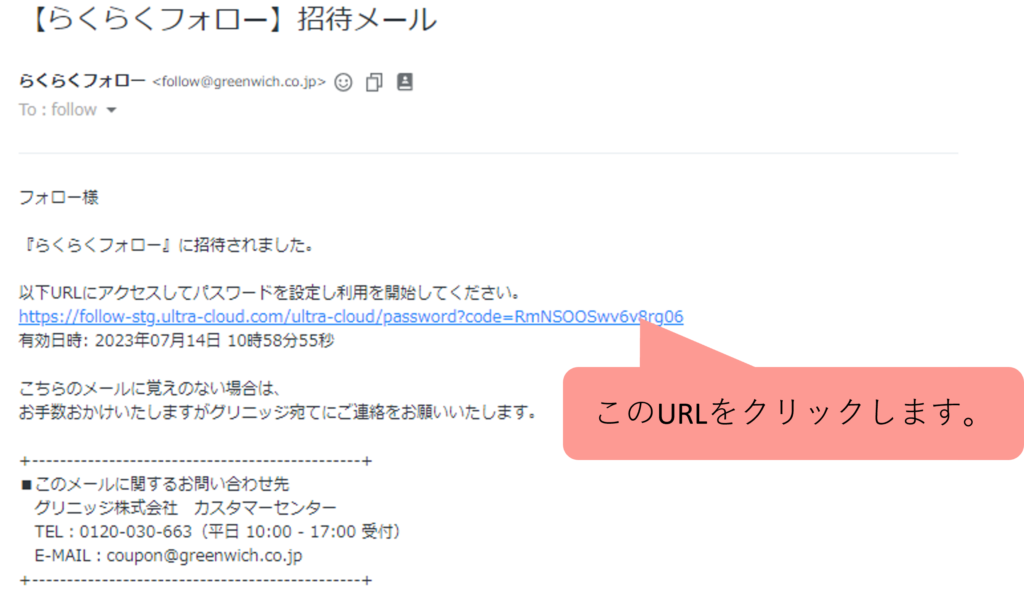Click the greeting line フォロー様
Viewport: 1024px width, 609px height.
coord(59,197)
